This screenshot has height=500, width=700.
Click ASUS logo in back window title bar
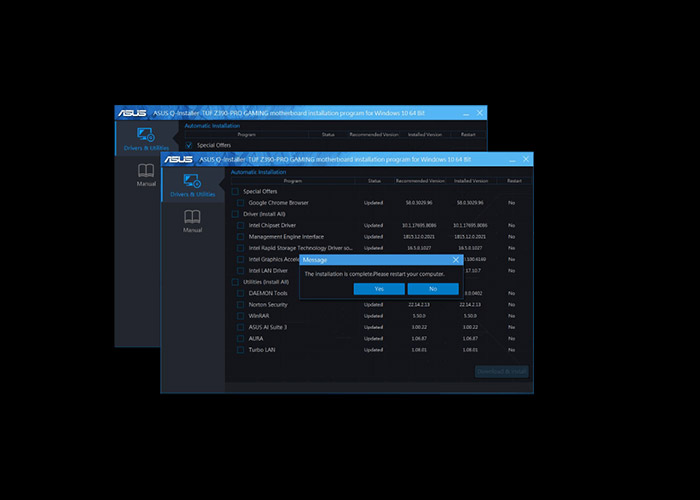132,113
